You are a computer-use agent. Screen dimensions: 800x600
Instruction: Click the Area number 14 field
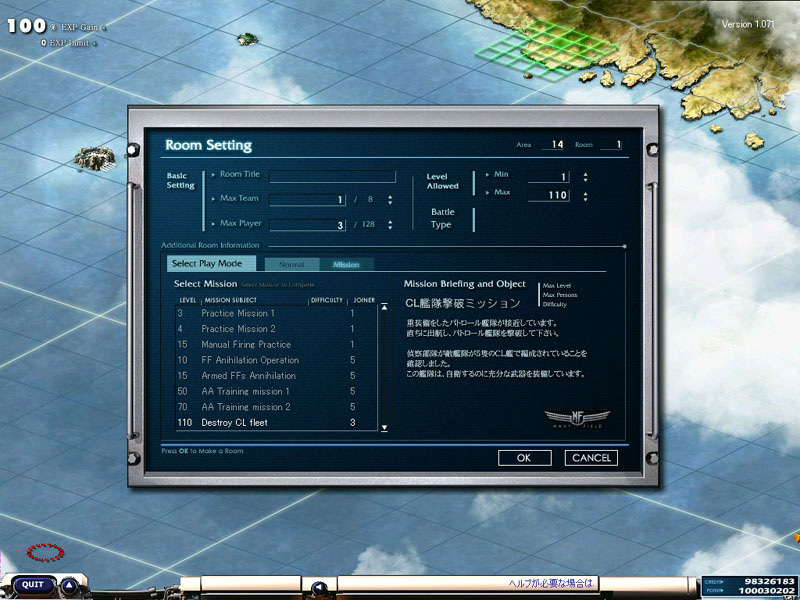click(x=552, y=144)
